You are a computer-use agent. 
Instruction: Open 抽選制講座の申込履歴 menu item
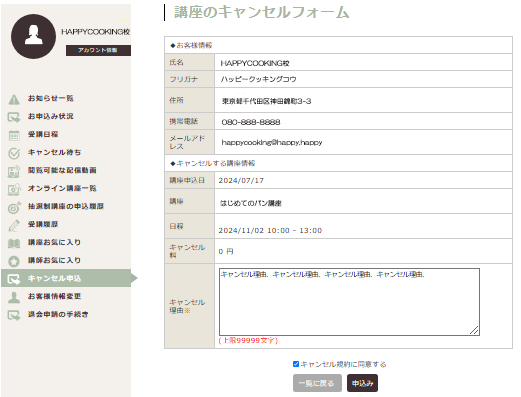click(66, 206)
